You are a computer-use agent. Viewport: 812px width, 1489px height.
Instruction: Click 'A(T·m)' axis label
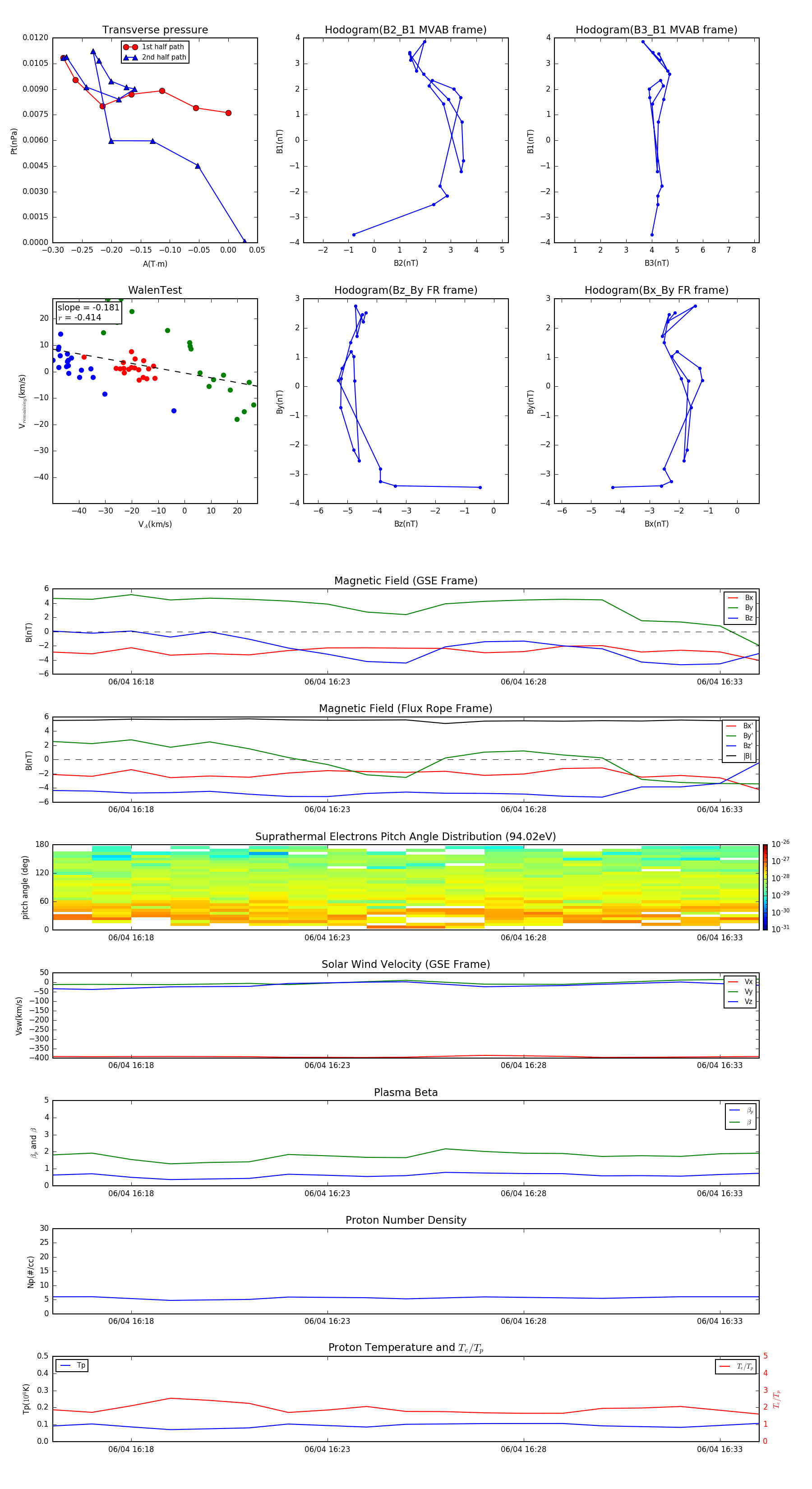[x=155, y=264]
